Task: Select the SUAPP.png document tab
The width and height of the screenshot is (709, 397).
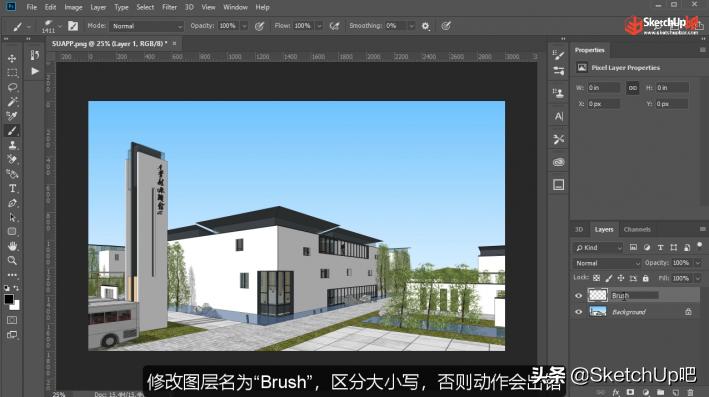Action: [x=109, y=43]
